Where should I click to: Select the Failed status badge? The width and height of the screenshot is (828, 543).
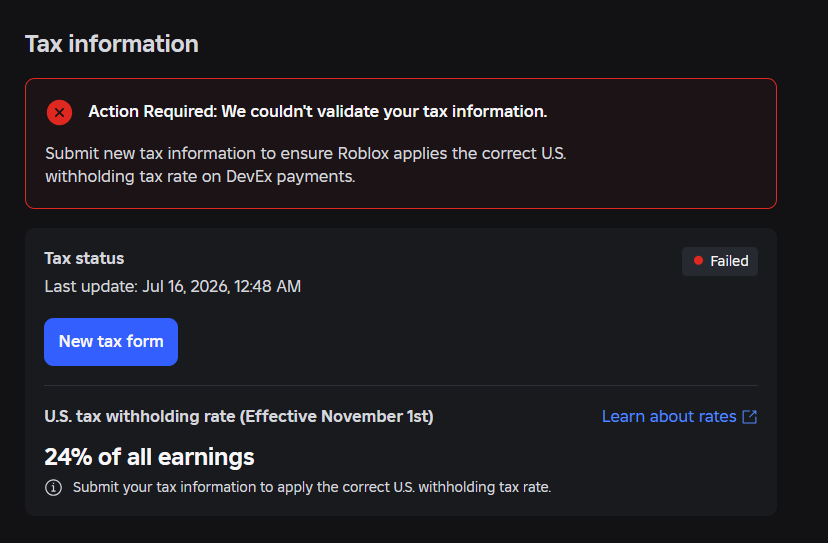point(720,261)
